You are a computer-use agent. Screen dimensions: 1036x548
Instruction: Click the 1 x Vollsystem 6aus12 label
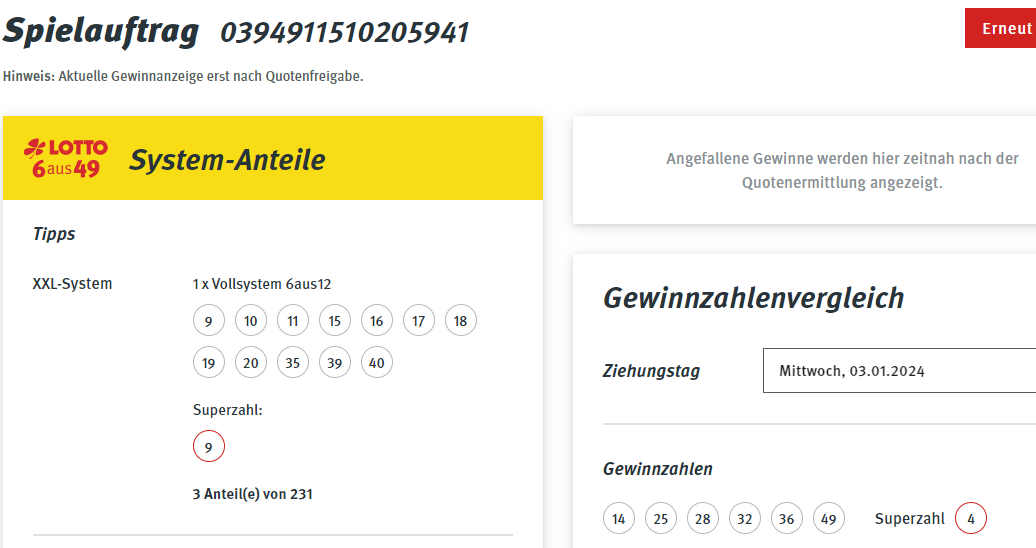point(262,284)
